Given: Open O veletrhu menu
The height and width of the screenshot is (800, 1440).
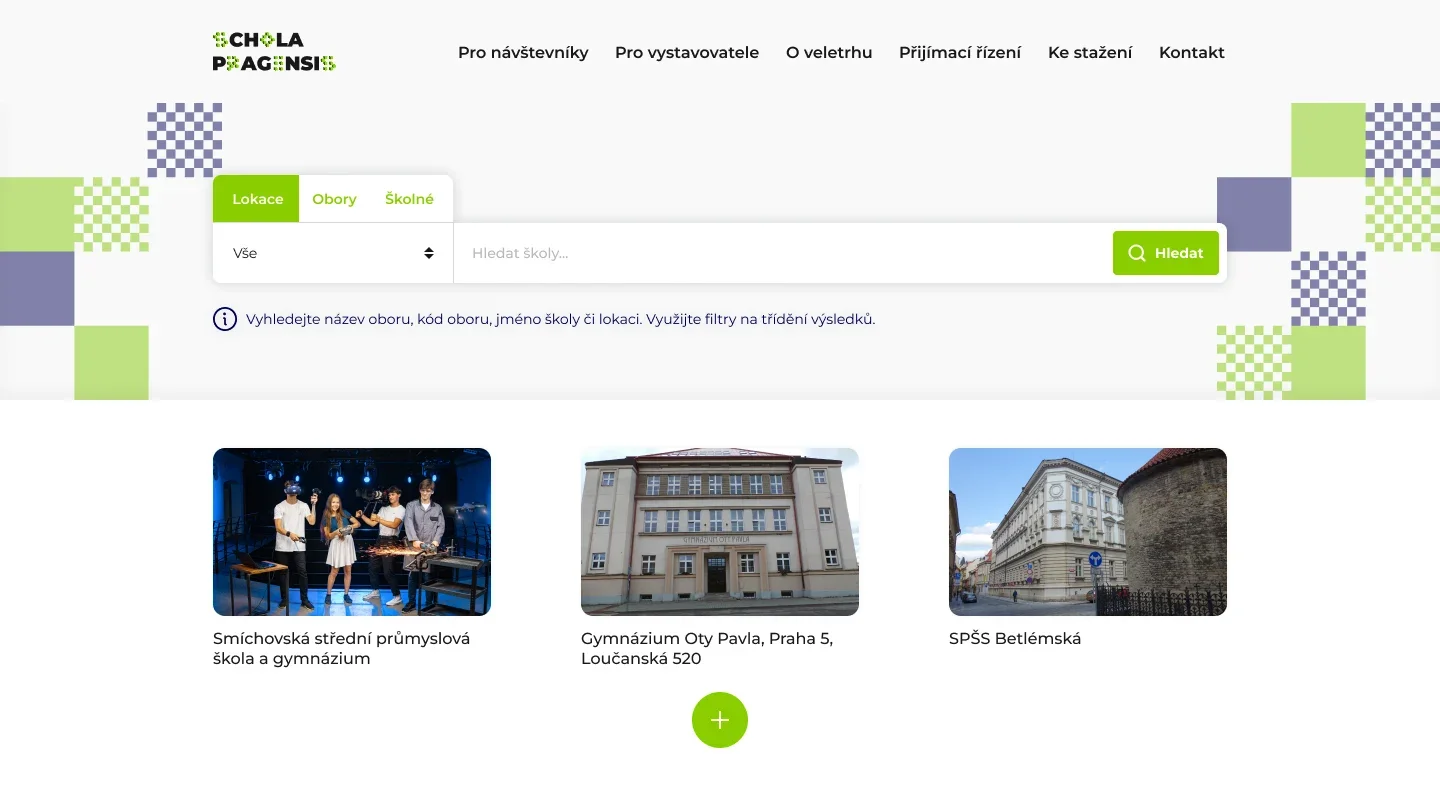Looking at the screenshot, I should pyautogui.click(x=829, y=52).
